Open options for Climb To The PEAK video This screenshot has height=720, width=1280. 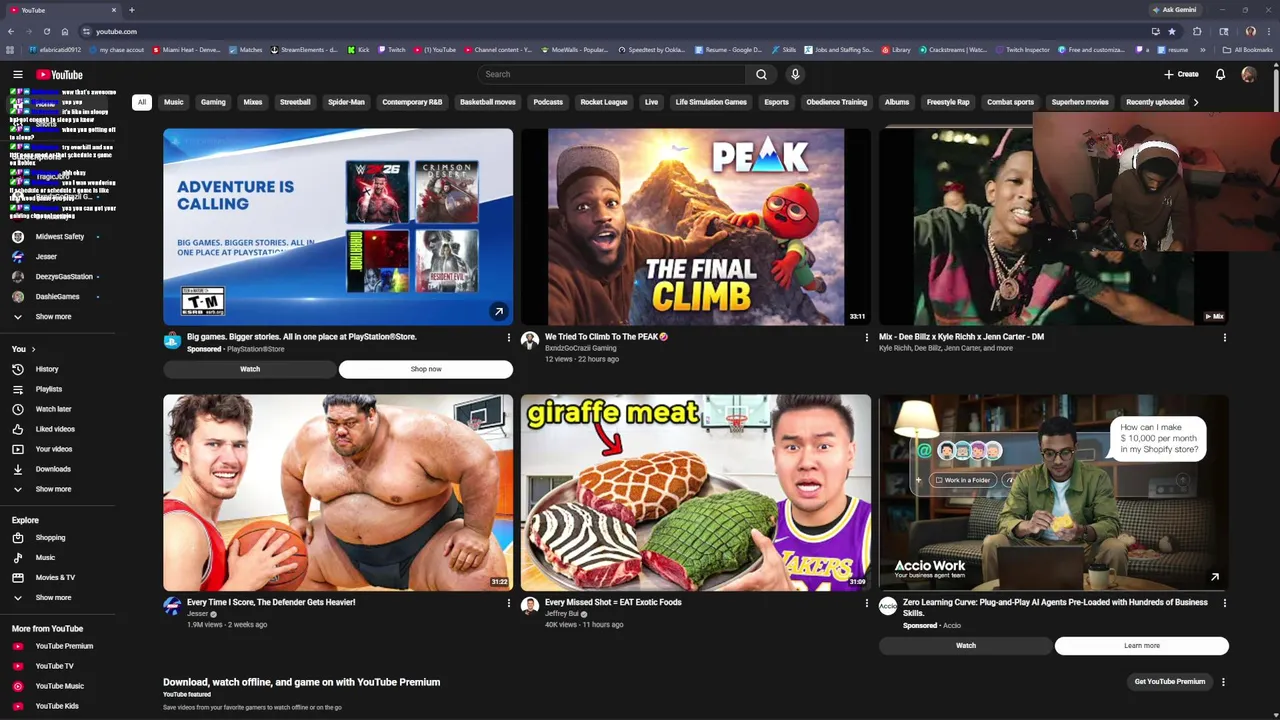pyautogui.click(x=866, y=338)
